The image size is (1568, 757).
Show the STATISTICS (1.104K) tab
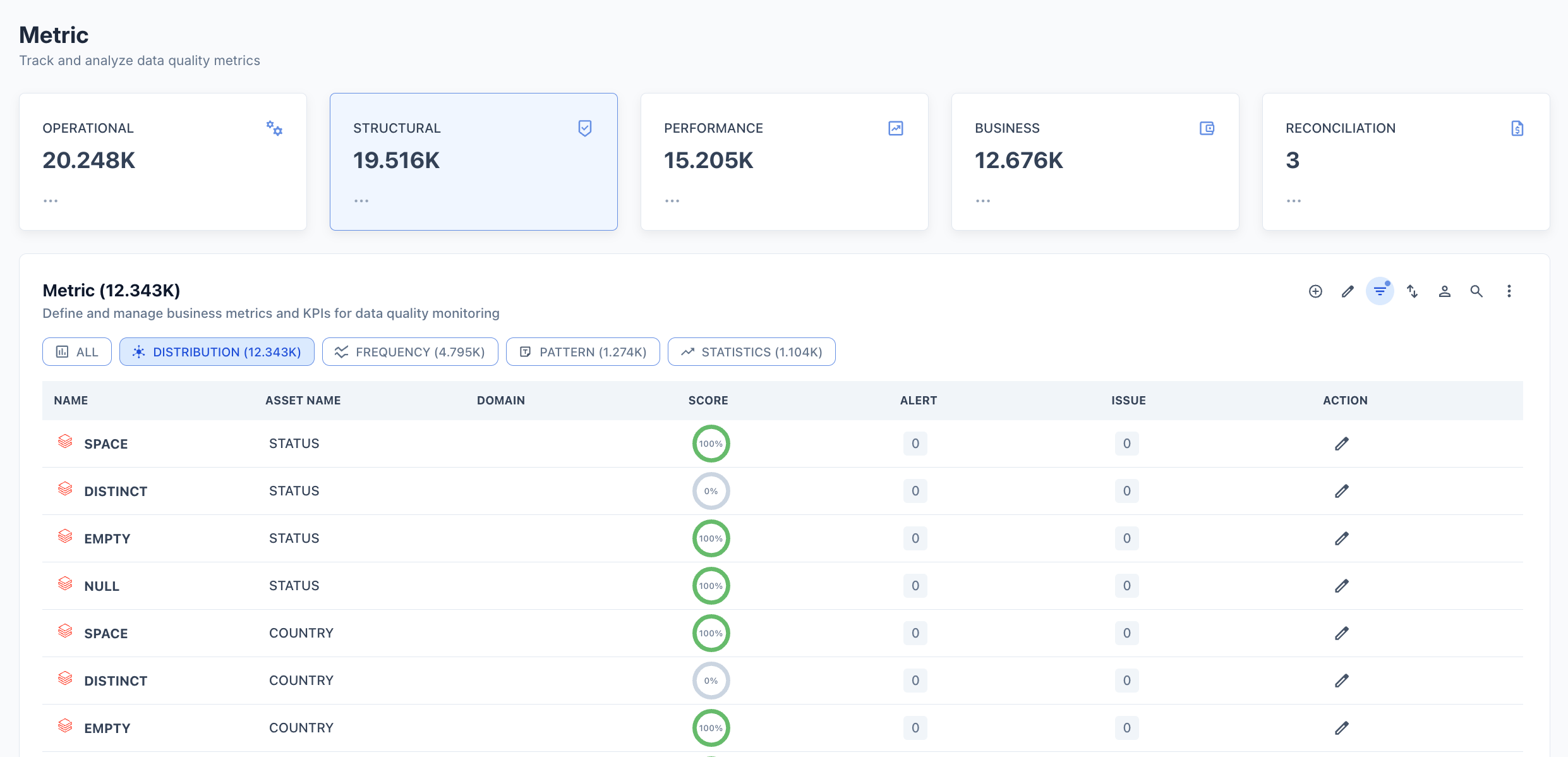click(x=752, y=352)
